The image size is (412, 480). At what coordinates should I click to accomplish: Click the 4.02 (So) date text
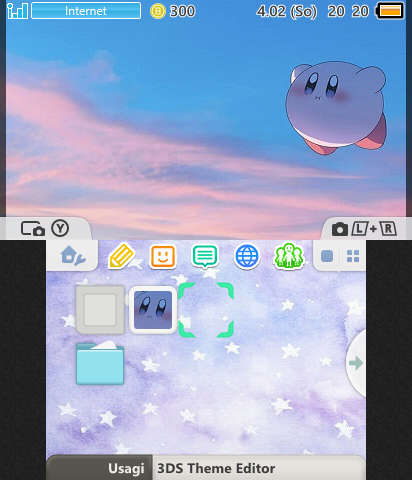coord(286,11)
